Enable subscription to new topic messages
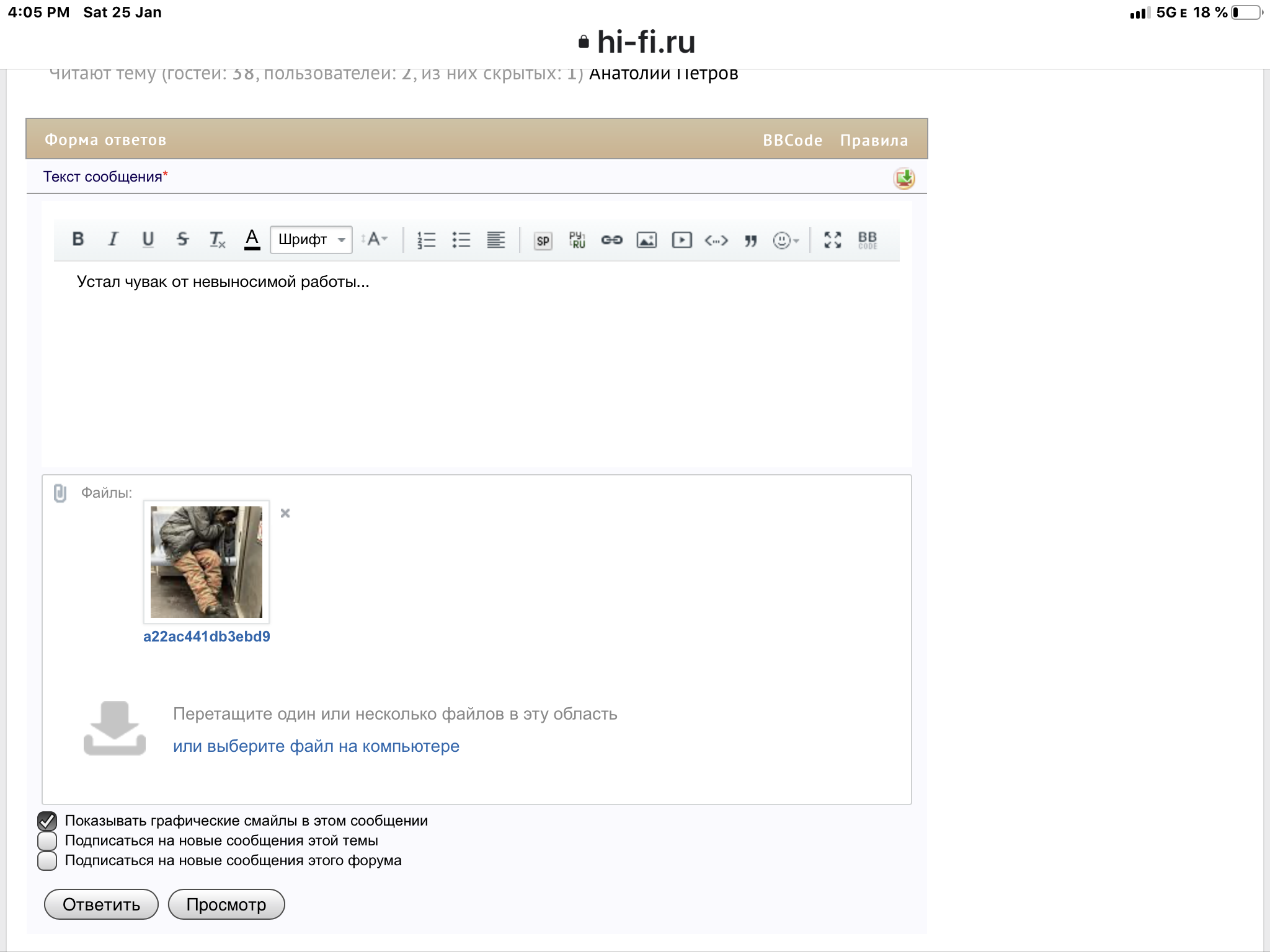 pos(48,841)
